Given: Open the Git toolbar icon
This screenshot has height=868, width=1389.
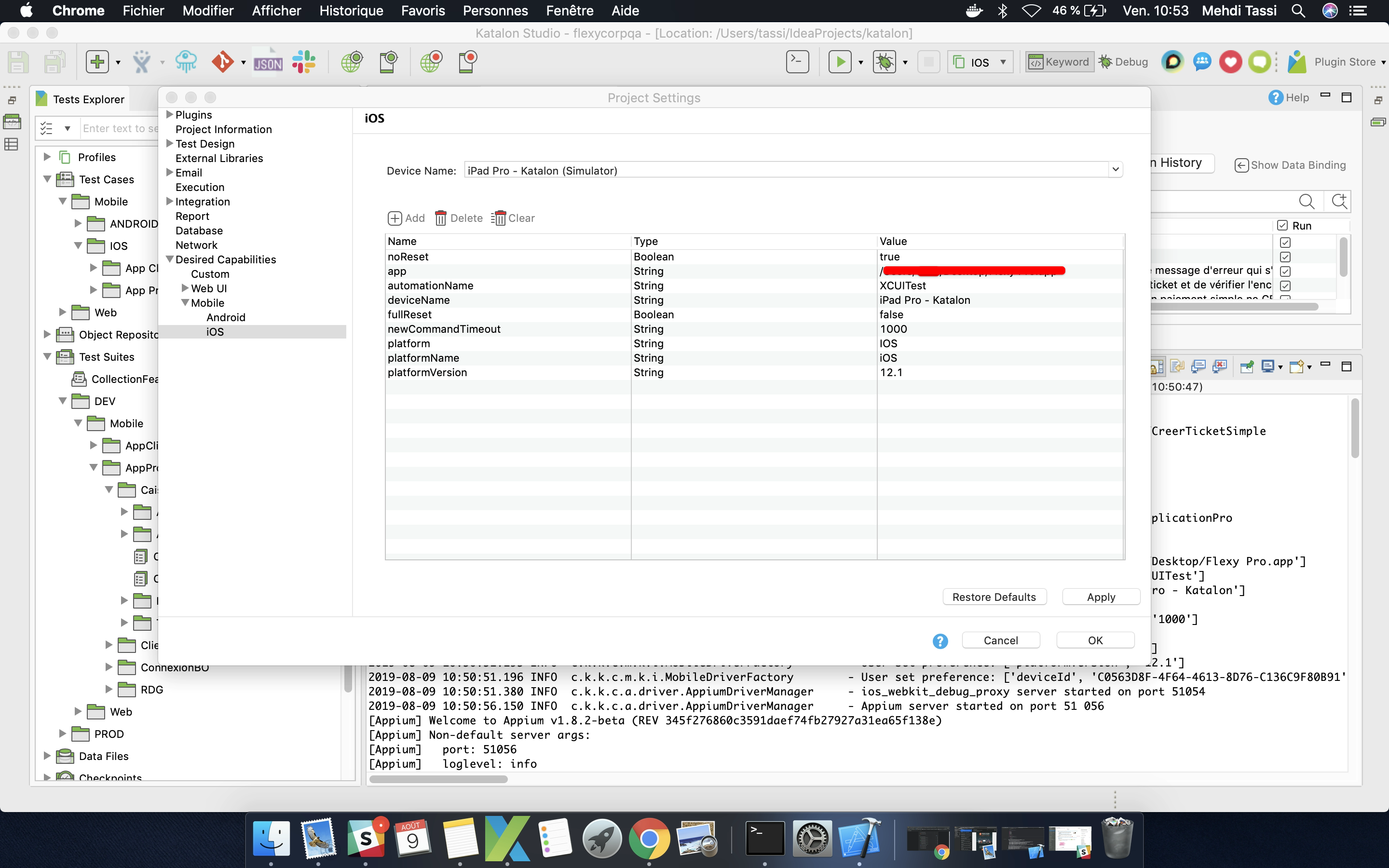Looking at the screenshot, I should click(x=223, y=61).
